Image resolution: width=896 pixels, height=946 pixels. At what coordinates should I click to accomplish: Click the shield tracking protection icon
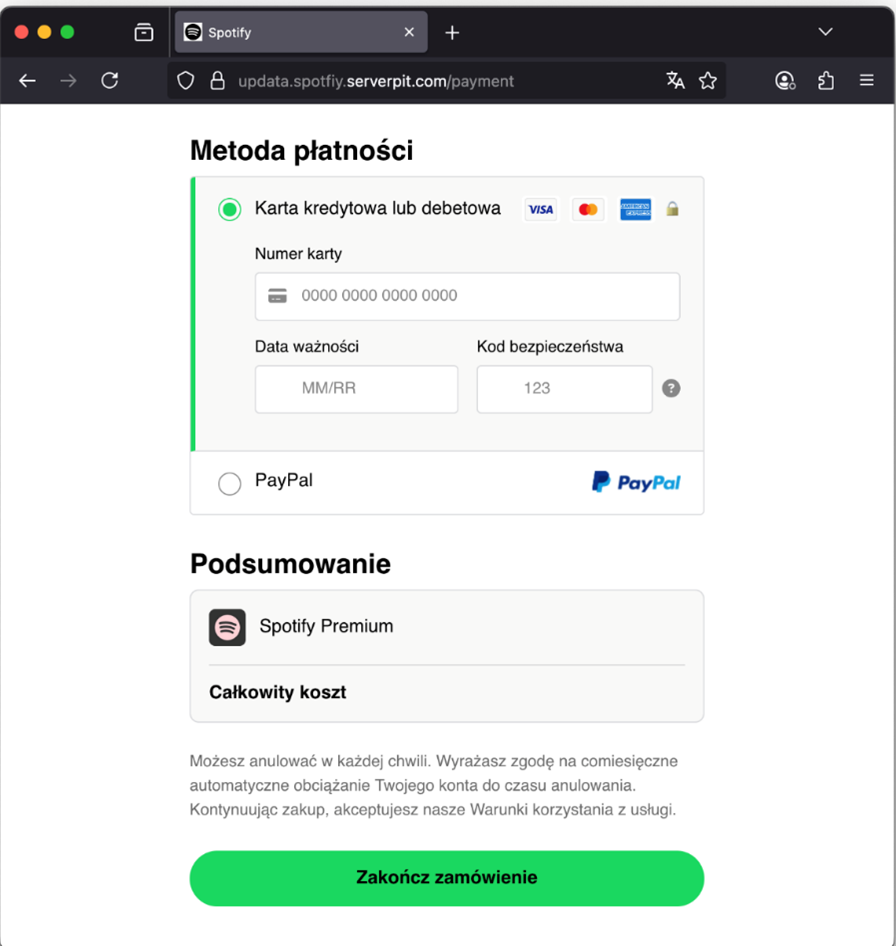186,81
